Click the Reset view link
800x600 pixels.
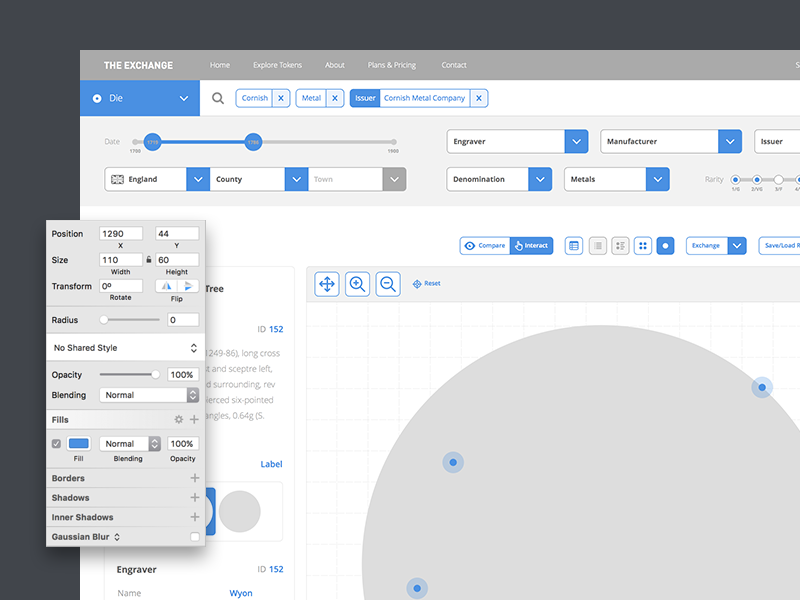pyautogui.click(x=427, y=284)
